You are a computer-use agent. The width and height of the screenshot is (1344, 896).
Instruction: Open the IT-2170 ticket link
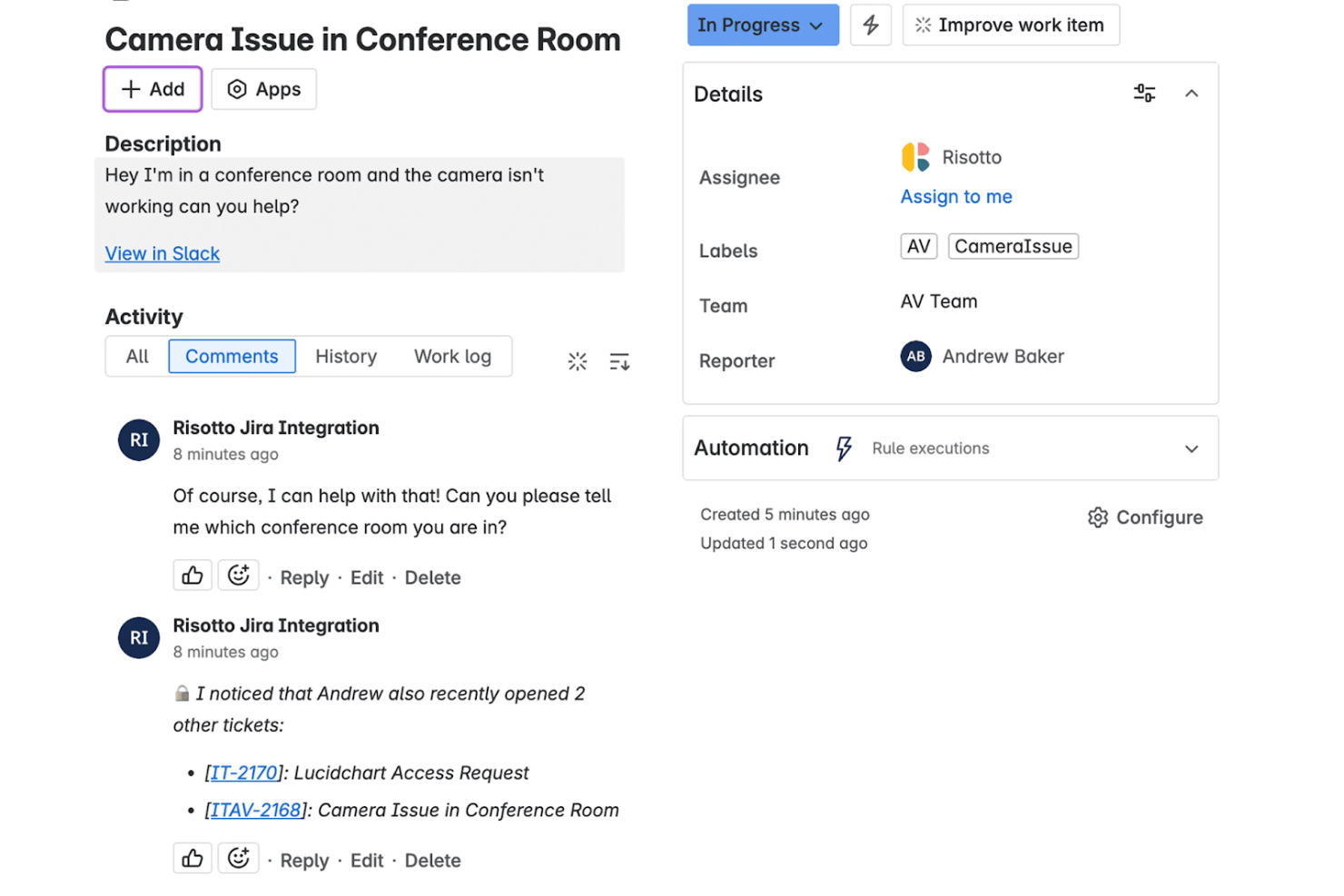(x=244, y=773)
